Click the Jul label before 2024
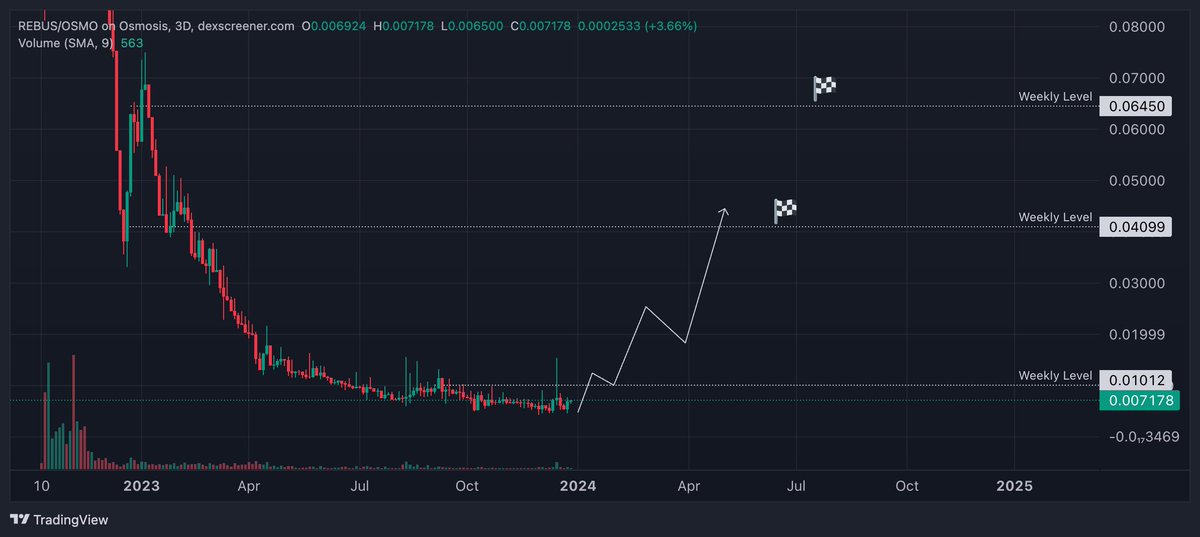1200x537 pixels. [x=360, y=485]
